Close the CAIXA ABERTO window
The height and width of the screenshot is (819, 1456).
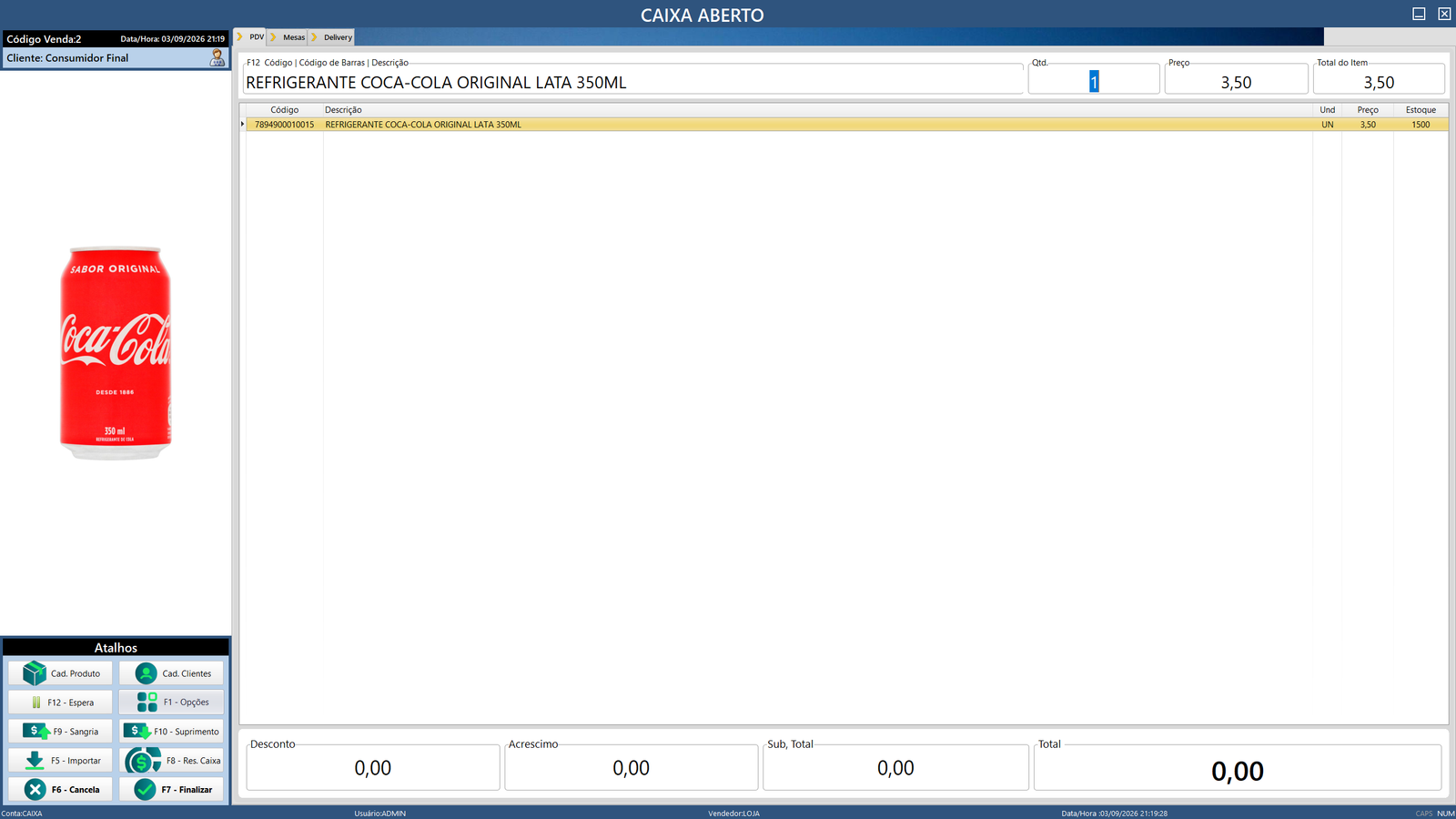tap(1444, 14)
